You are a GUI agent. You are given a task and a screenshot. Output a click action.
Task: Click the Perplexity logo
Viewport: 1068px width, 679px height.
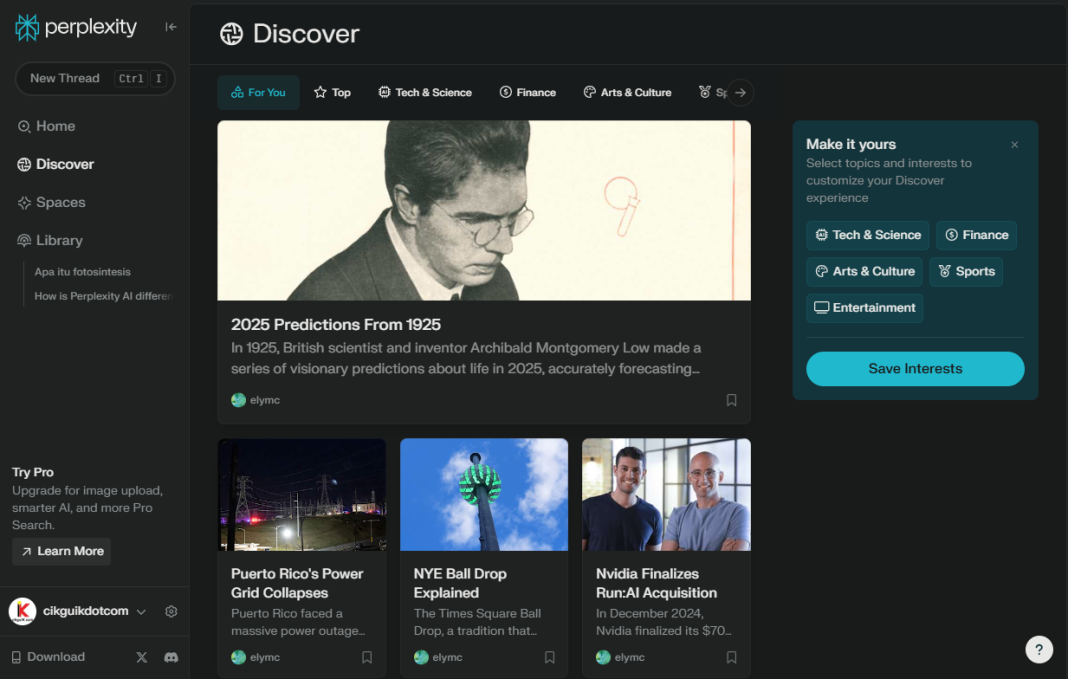click(x=76, y=27)
